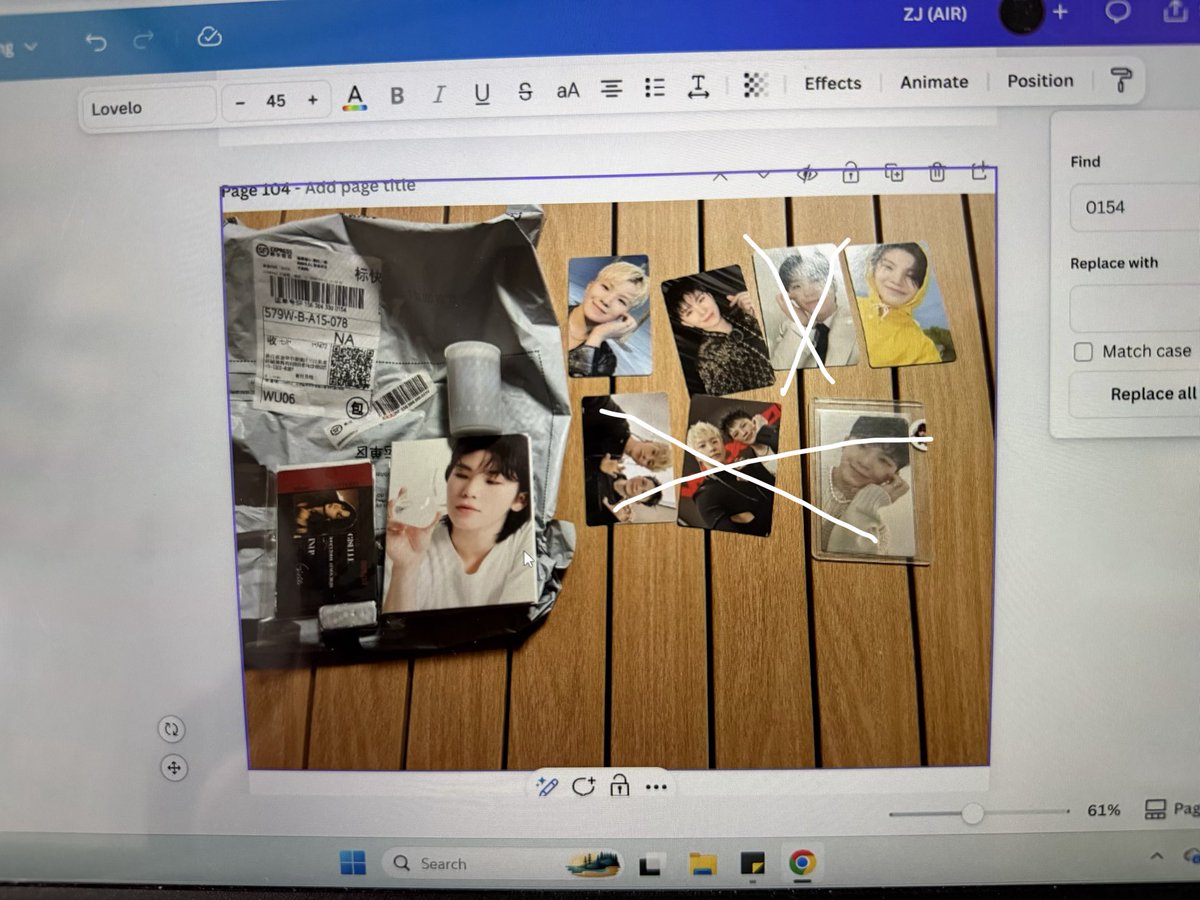Show hidden system tray icons

[1157, 856]
